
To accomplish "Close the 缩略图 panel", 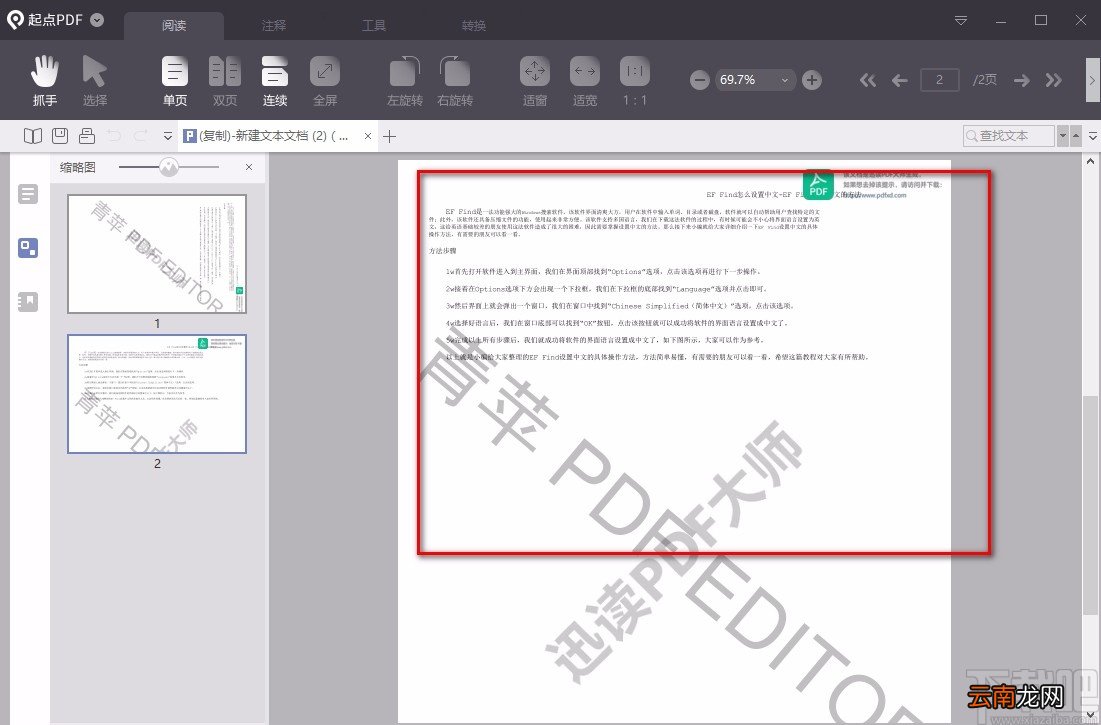I will 249,167.
